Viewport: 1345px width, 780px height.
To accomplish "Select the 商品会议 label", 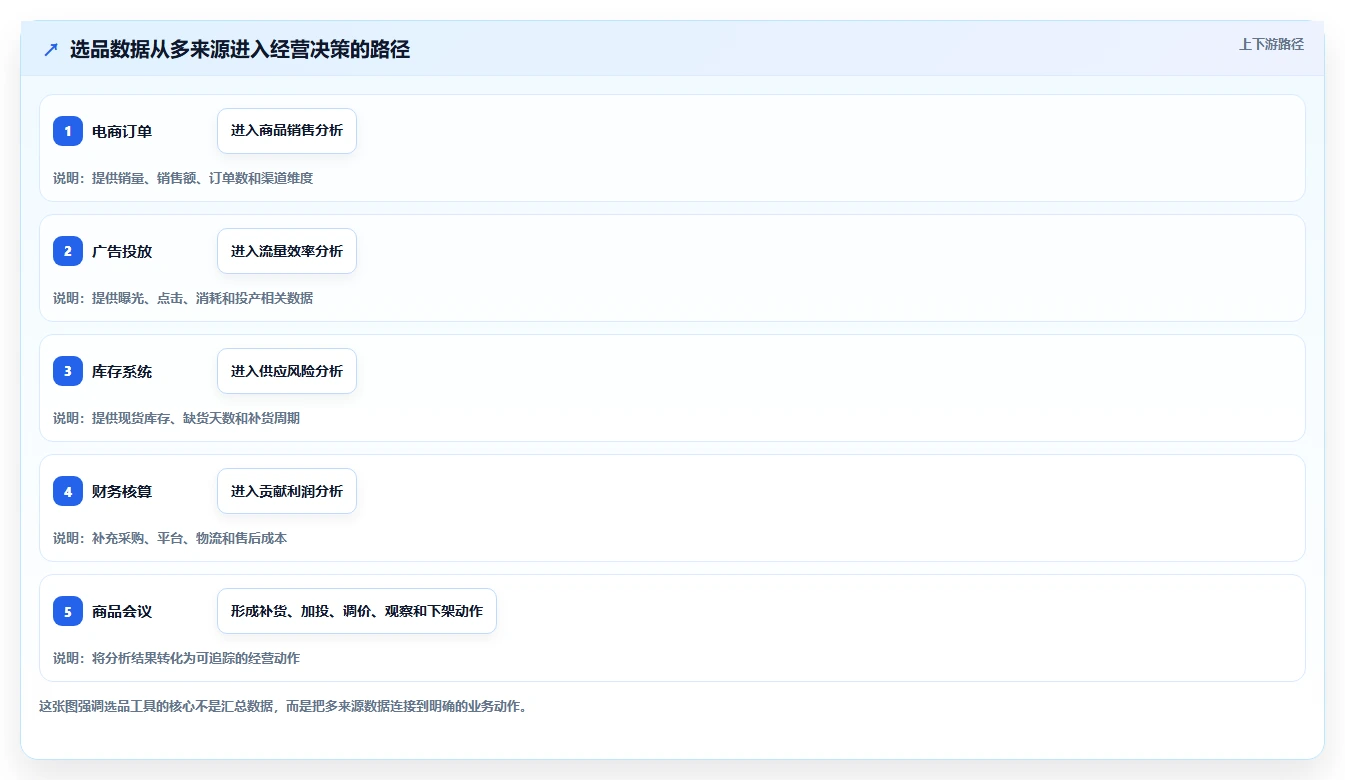I will pos(122,611).
